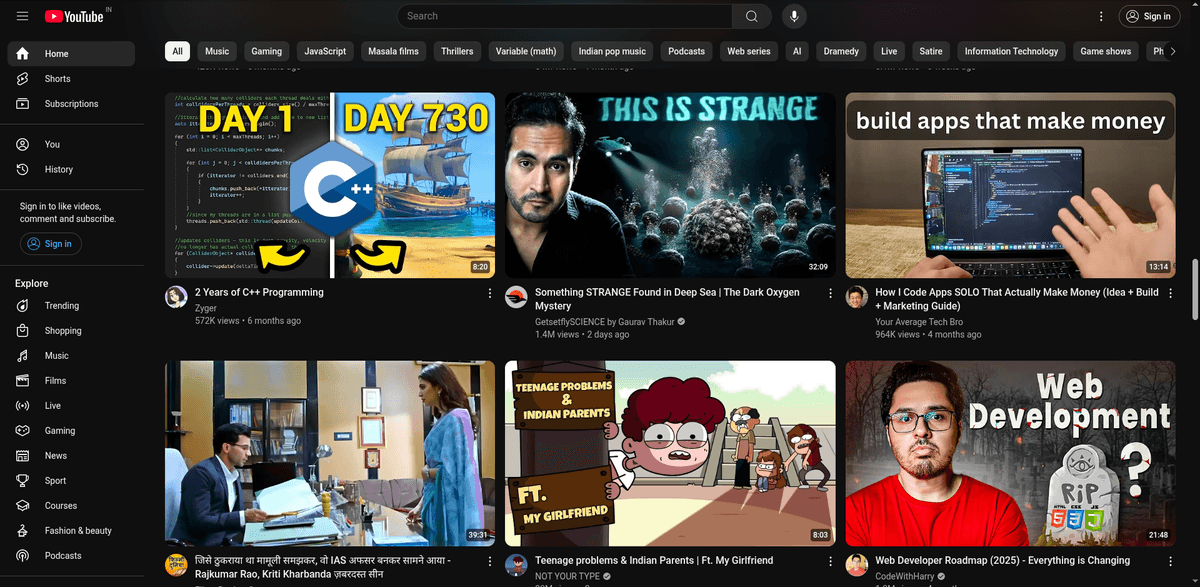The height and width of the screenshot is (587, 1200).
Task: Open the hamburger guide menu
Action: click(x=22, y=16)
